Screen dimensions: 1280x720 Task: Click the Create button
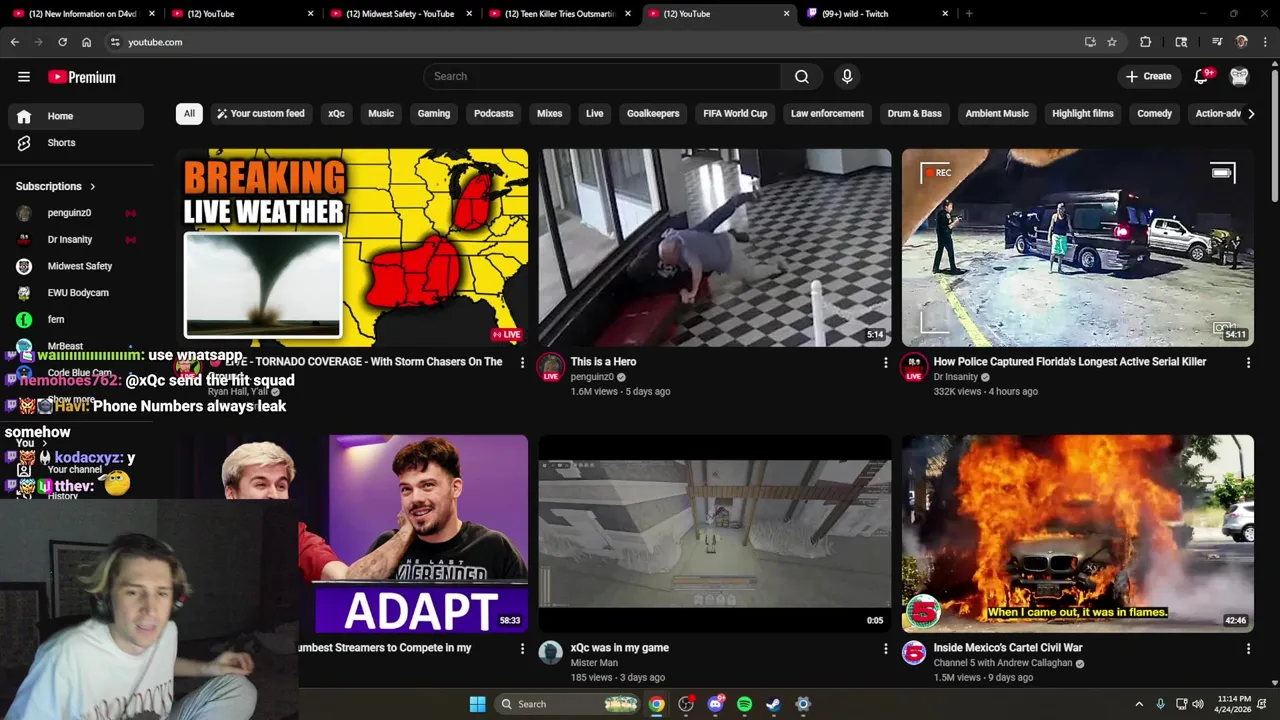[1149, 76]
